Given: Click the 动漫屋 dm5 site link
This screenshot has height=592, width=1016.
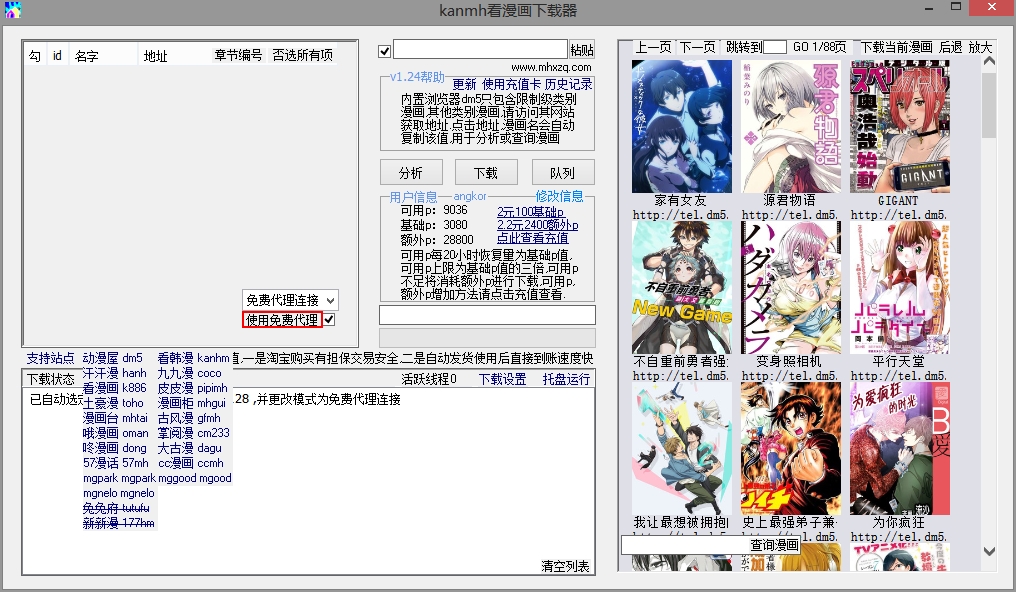Looking at the screenshot, I should (112, 358).
